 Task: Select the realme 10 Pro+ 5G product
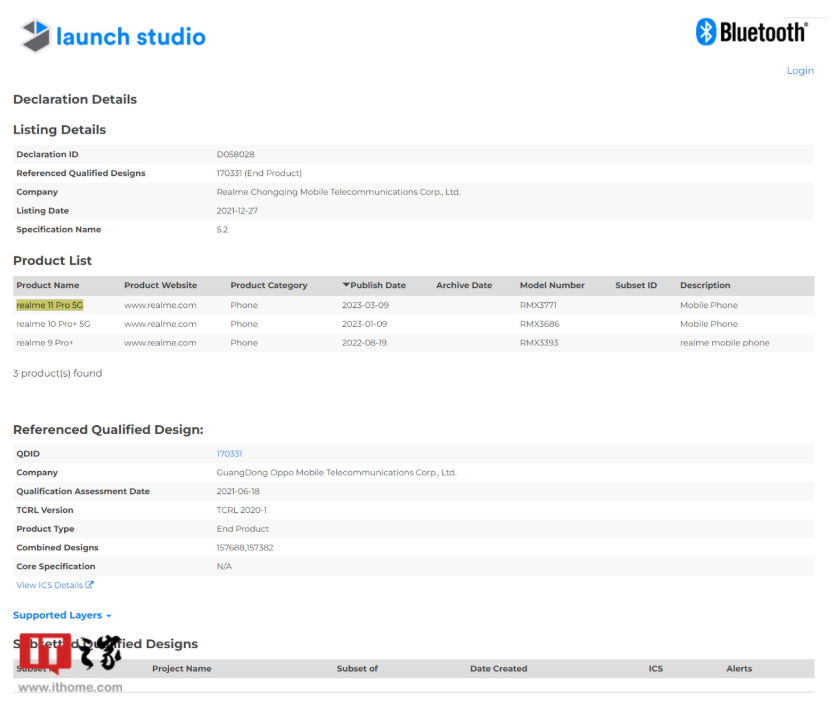tap(51, 324)
